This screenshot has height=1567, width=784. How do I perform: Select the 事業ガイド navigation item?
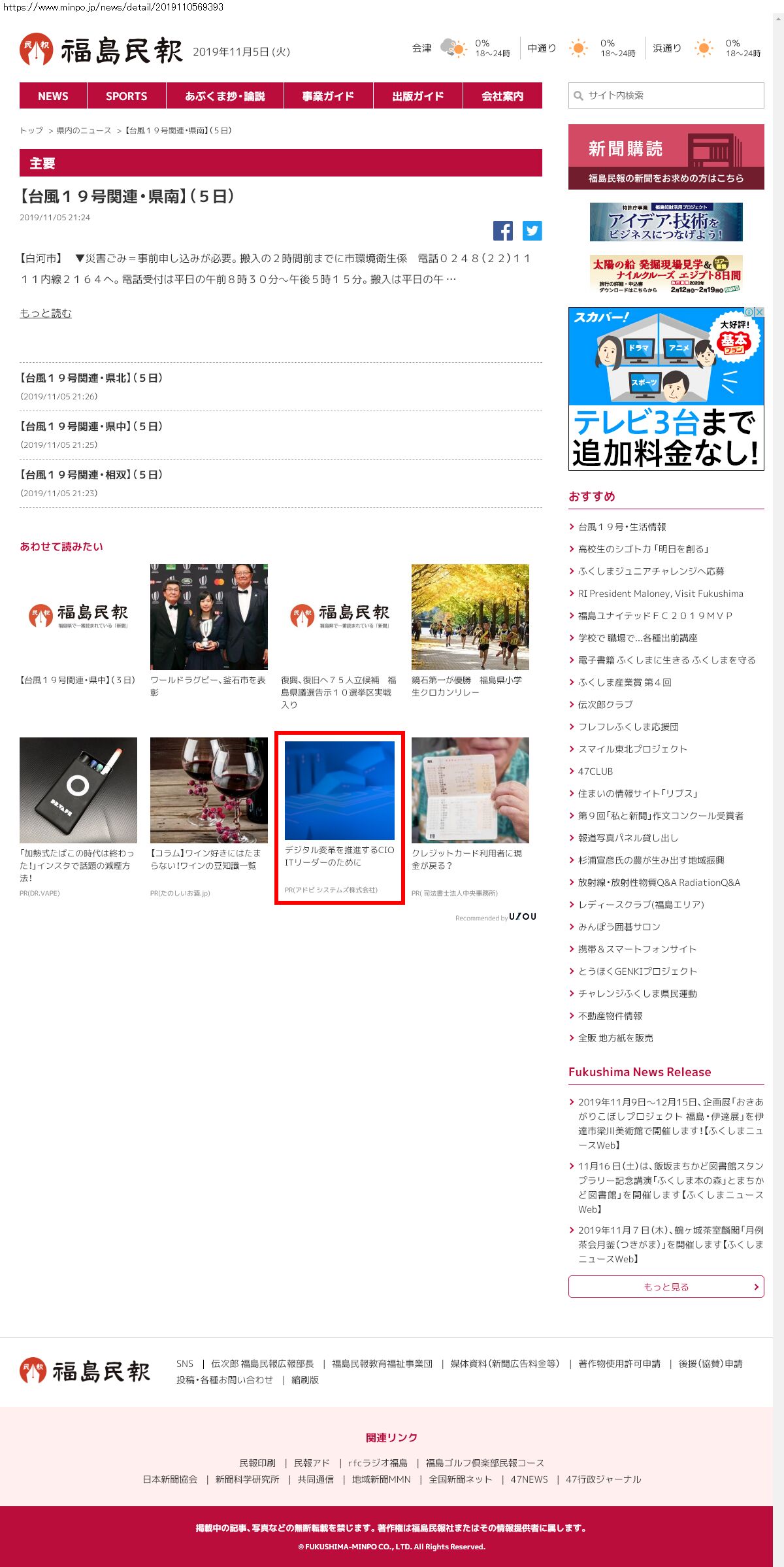[328, 96]
